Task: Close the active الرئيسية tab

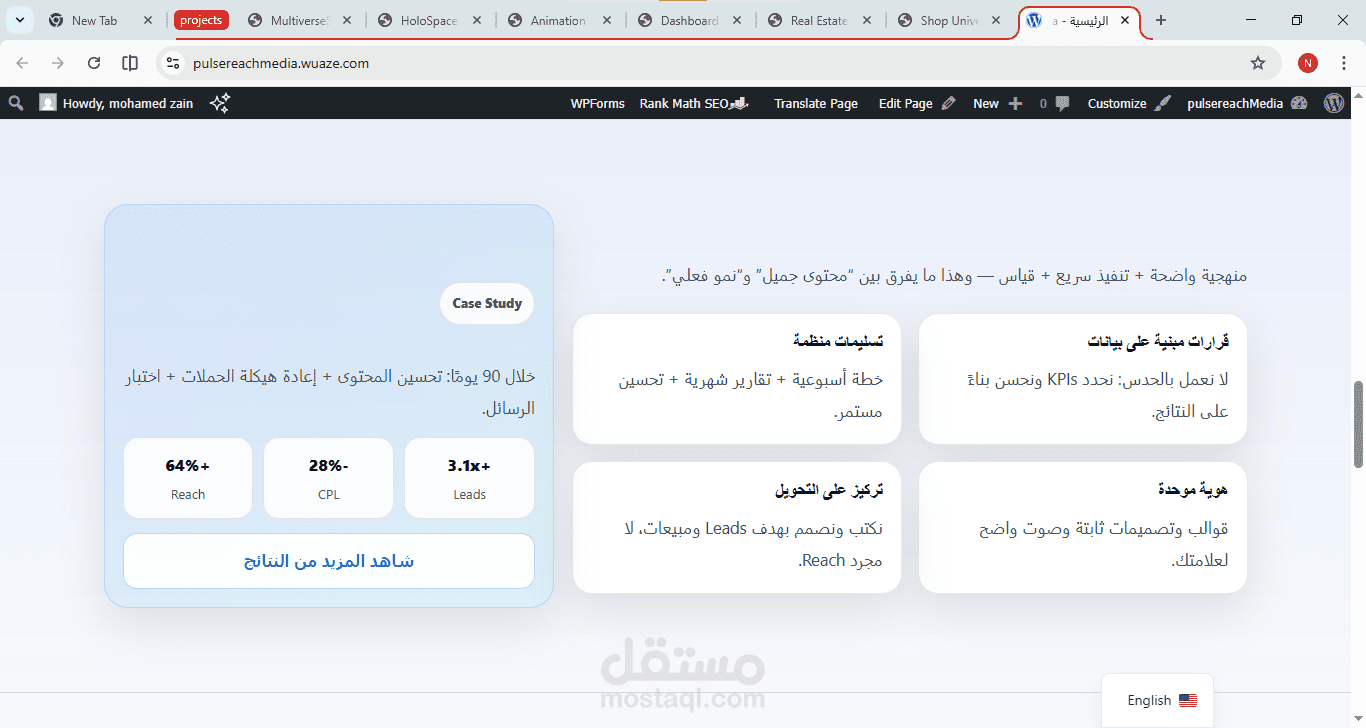Action: tap(1125, 20)
